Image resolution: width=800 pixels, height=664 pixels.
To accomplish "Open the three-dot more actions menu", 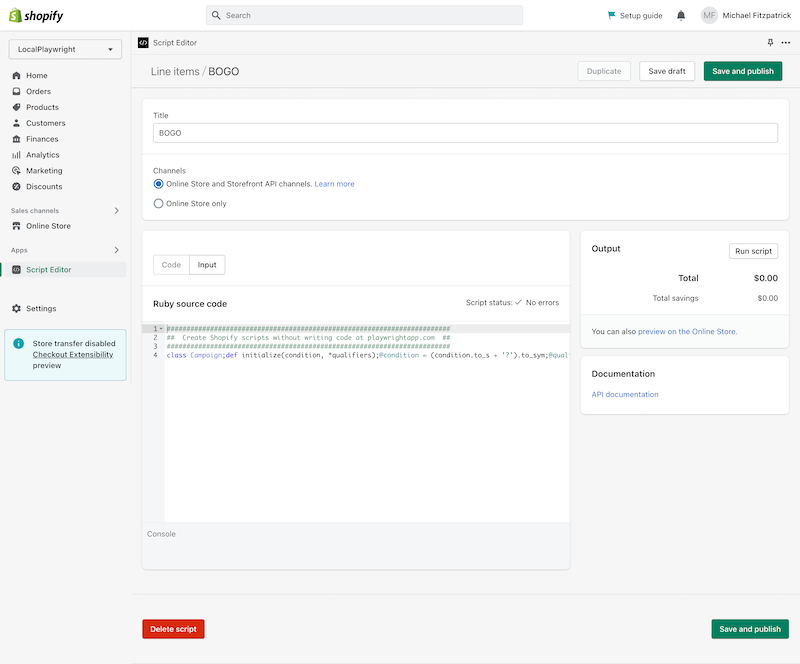I will (786, 43).
